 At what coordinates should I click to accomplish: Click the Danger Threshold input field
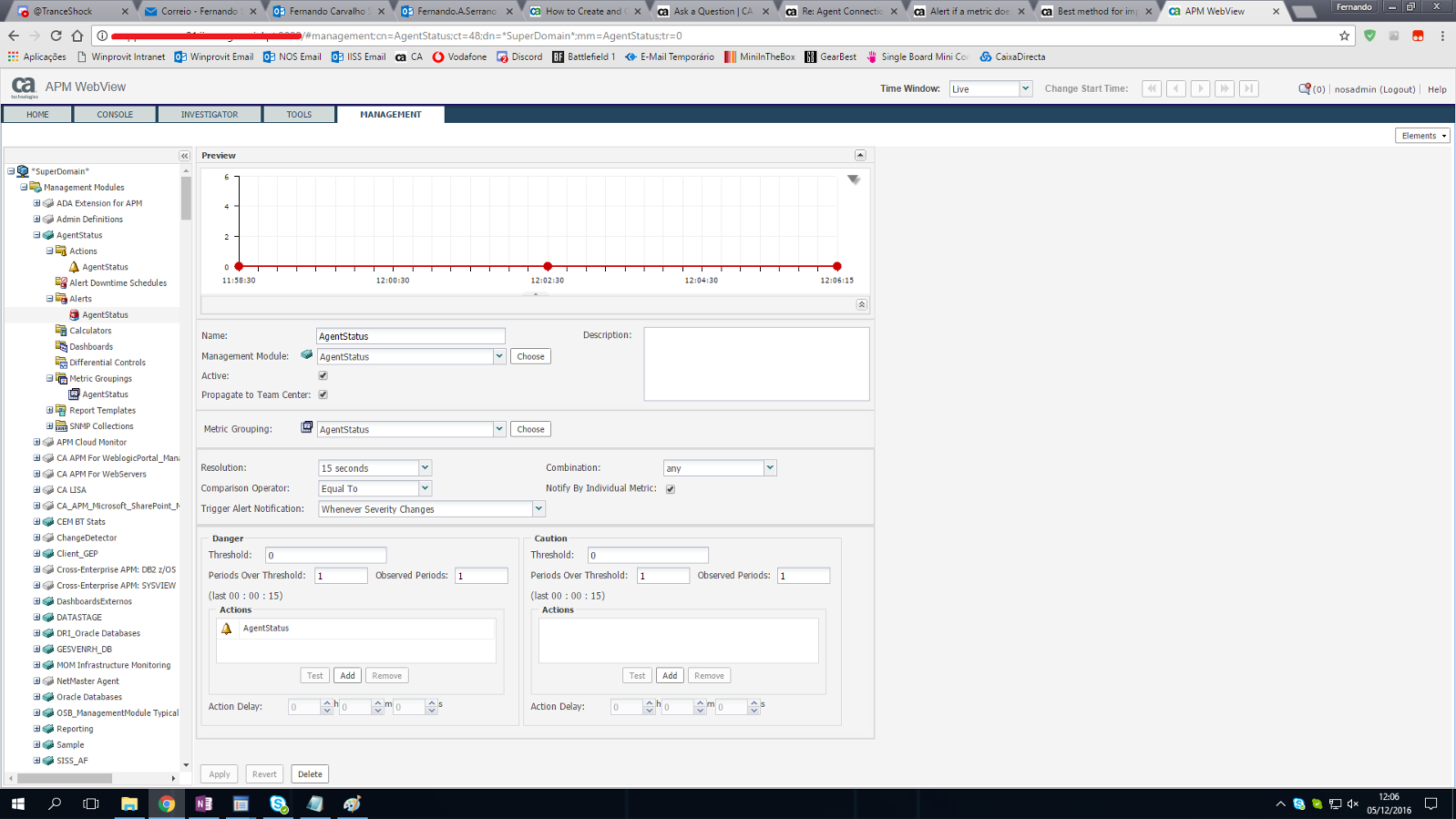[x=325, y=555]
